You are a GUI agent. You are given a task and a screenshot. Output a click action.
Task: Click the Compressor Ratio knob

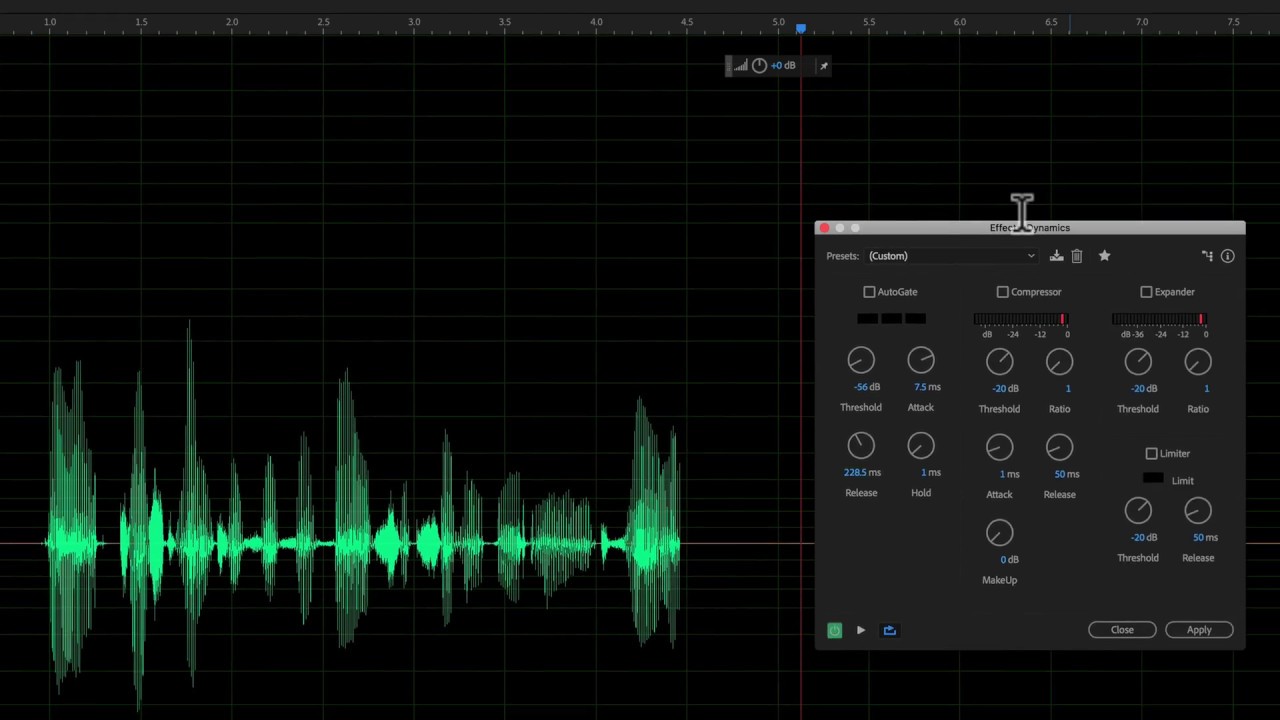tap(1059, 362)
